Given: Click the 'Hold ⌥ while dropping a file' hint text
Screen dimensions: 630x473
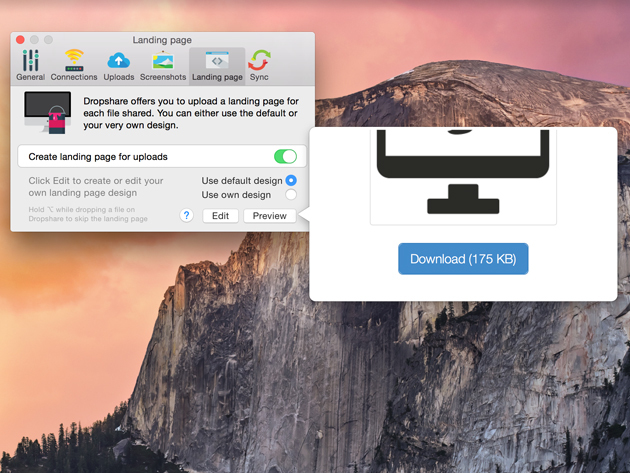Looking at the screenshot, I should [88, 214].
